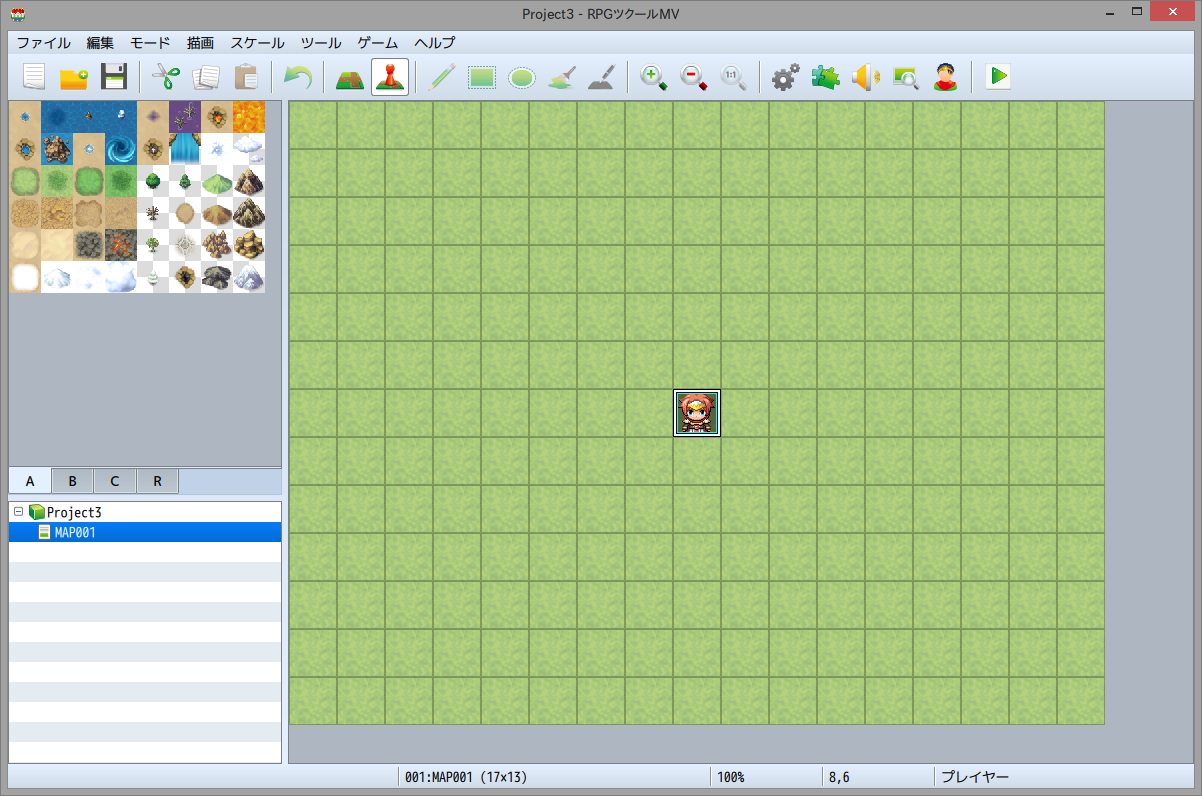Select the Flood fill tool
The height and width of the screenshot is (796, 1202).
click(x=561, y=77)
